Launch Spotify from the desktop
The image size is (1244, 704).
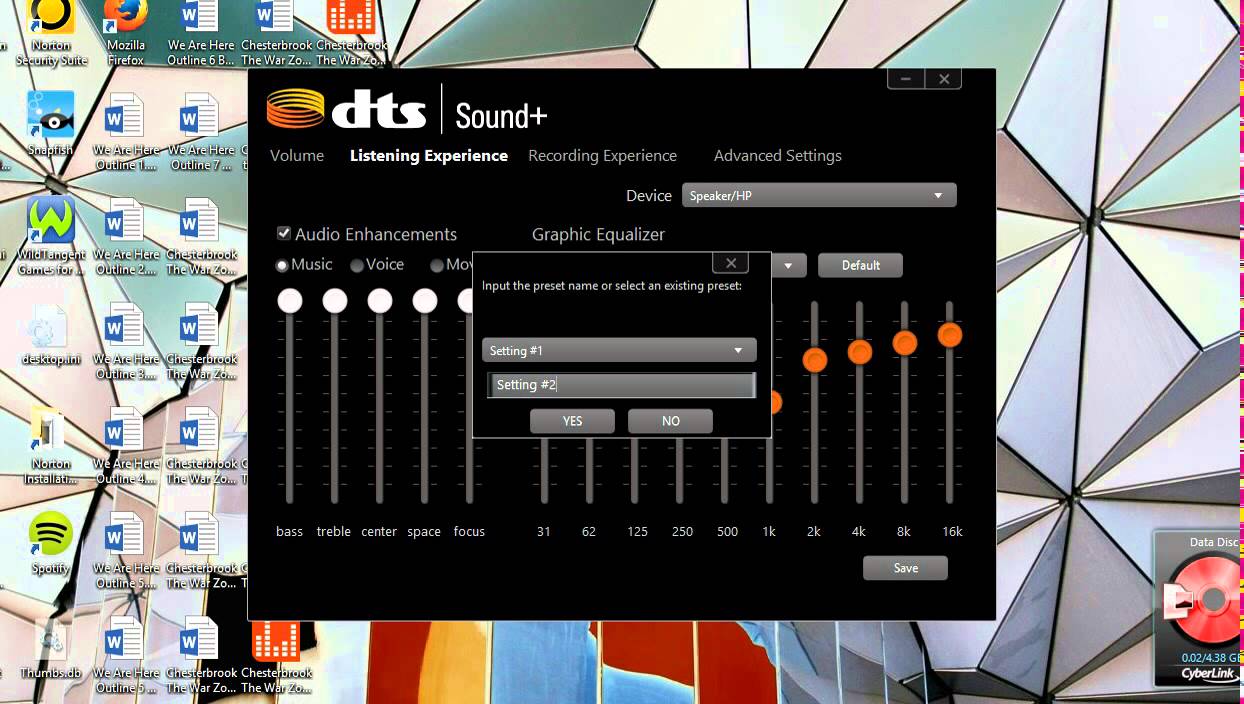point(50,543)
